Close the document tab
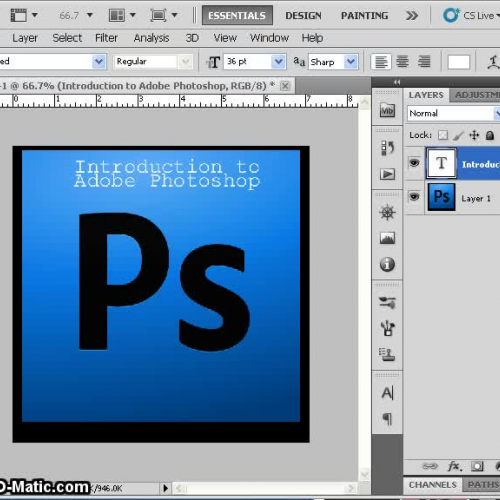This screenshot has height=500, width=500. click(285, 86)
